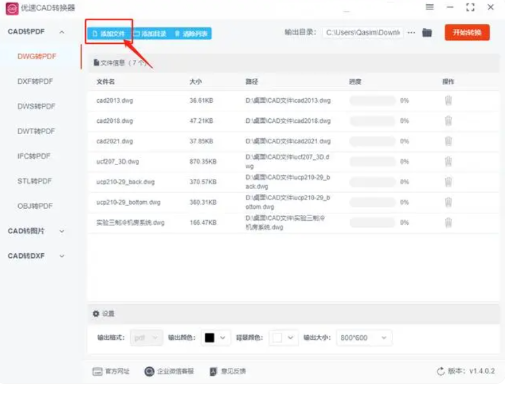The height and width of the screenshot is (405, 507).
Task: Collapse the CAD转PDF sidebar section
Action: (62, 32)
